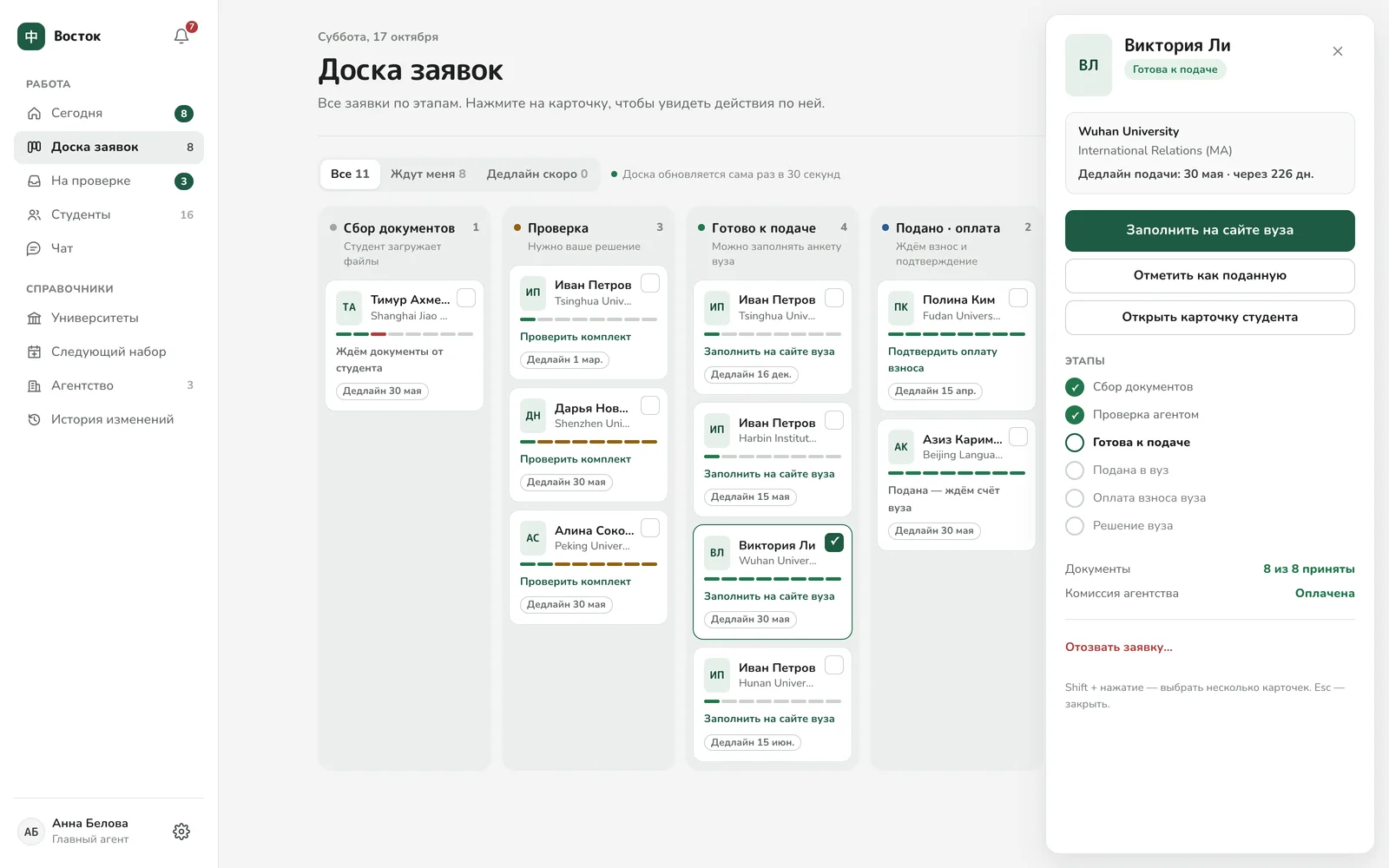Click Дедлайн 16 дек. tag
The width and height of the screenshot is (1389, 868).
pos(751,375)
